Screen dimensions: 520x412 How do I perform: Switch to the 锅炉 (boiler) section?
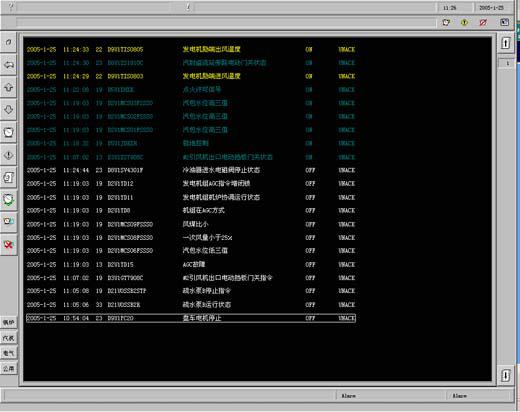click(x=9, y=322)
